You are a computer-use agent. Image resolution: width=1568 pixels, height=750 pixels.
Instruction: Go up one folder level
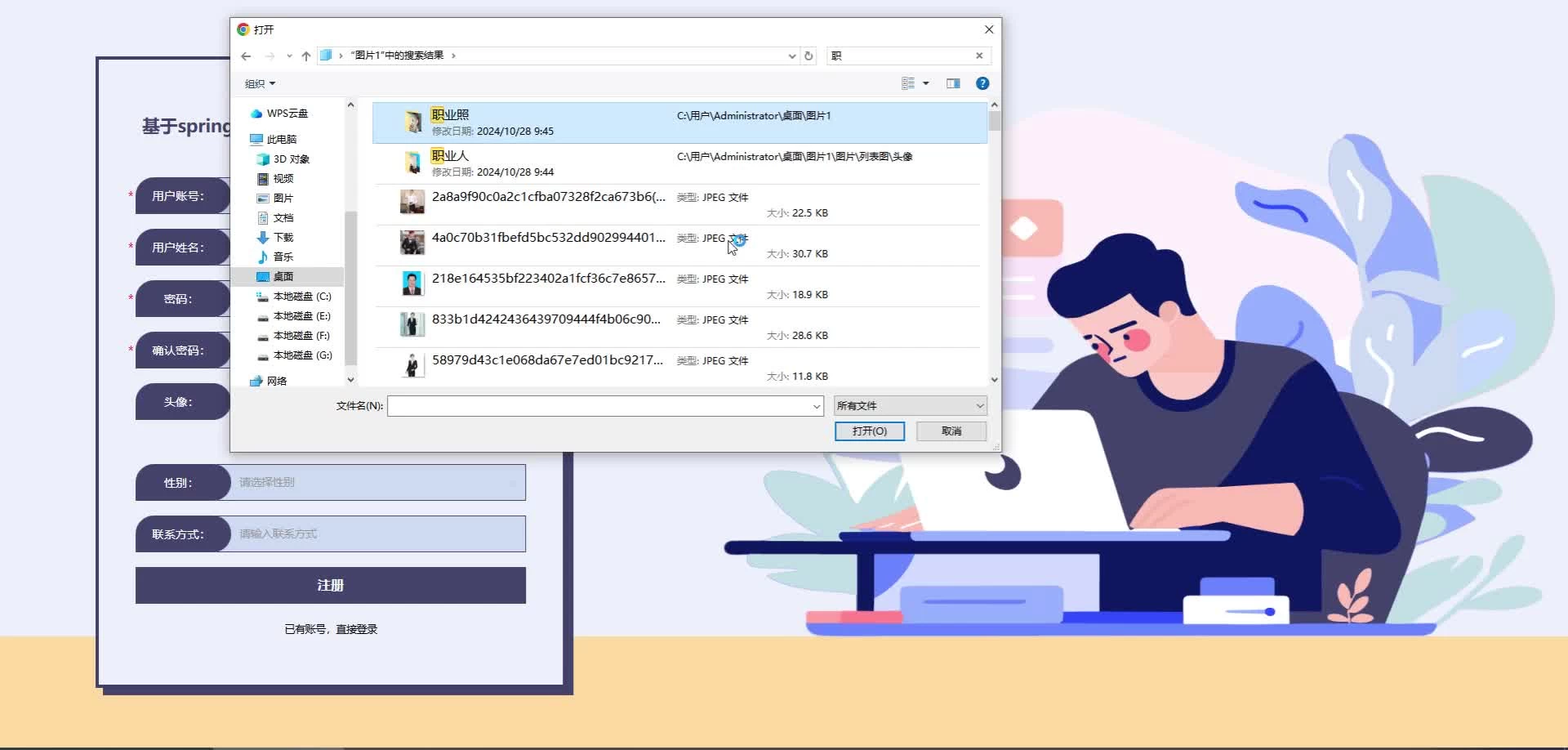(306, 56)
